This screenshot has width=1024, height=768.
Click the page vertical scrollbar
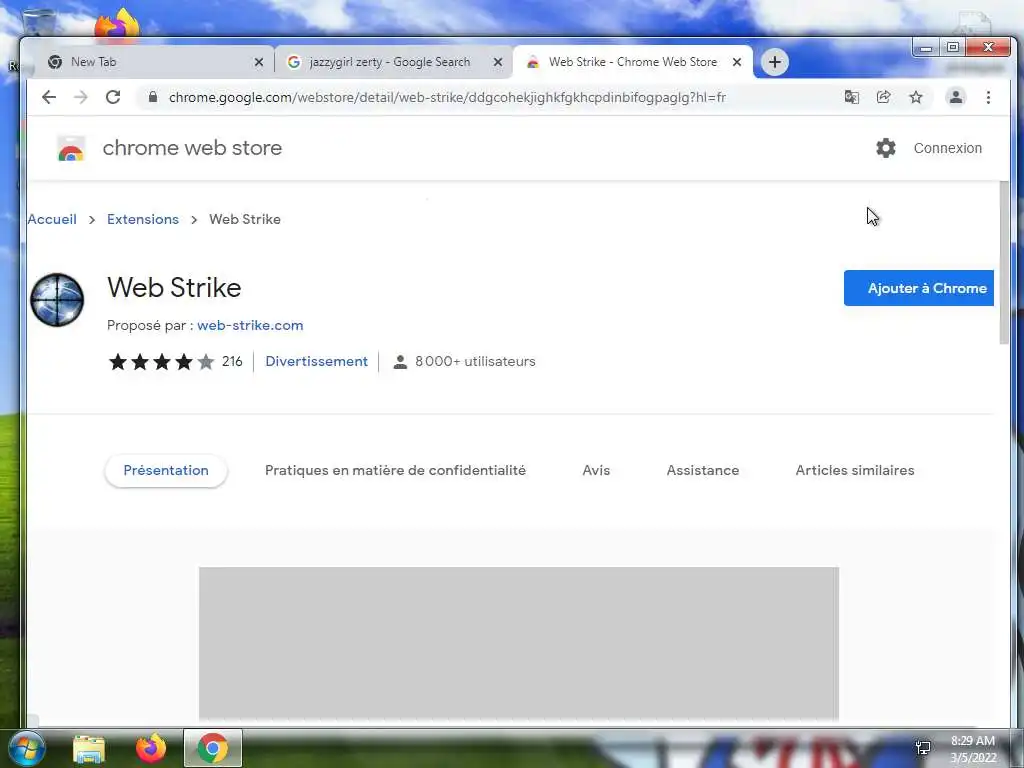pos(1004,263)
